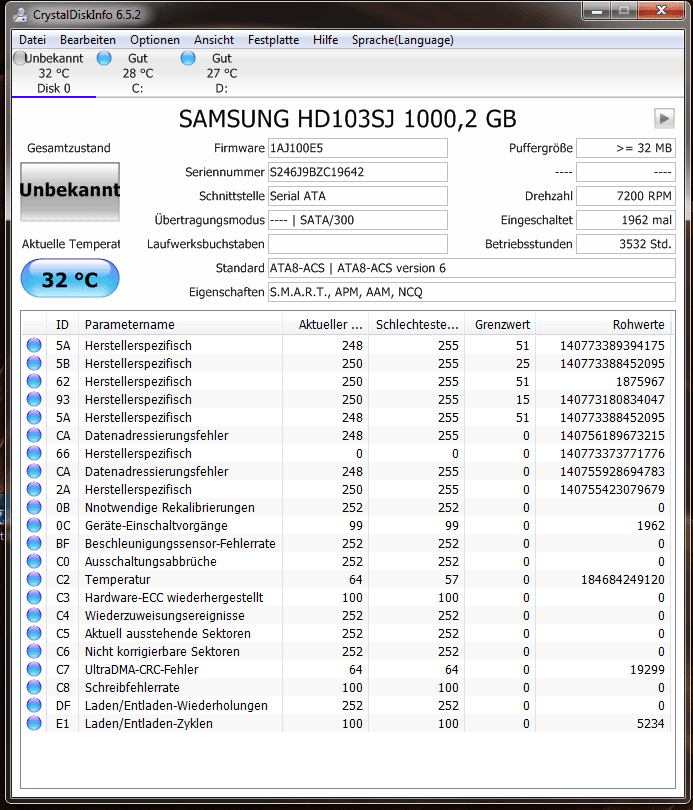Click status icon of Schreibfehlerrate row

coord(34,688)
